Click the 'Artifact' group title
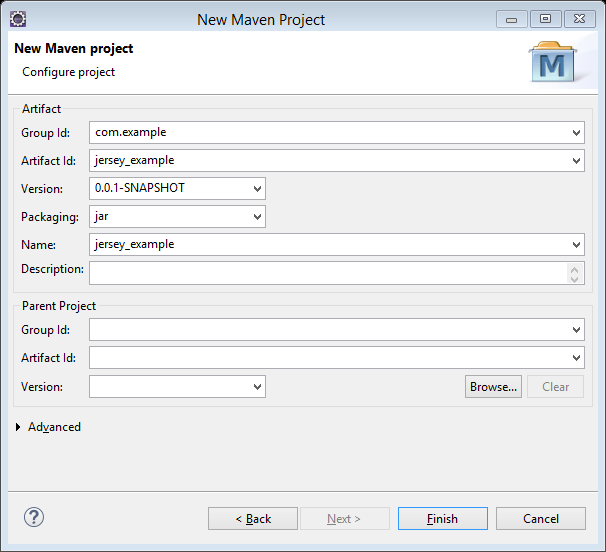This screenshot has height=552, width=606. [x=41, y=109]
